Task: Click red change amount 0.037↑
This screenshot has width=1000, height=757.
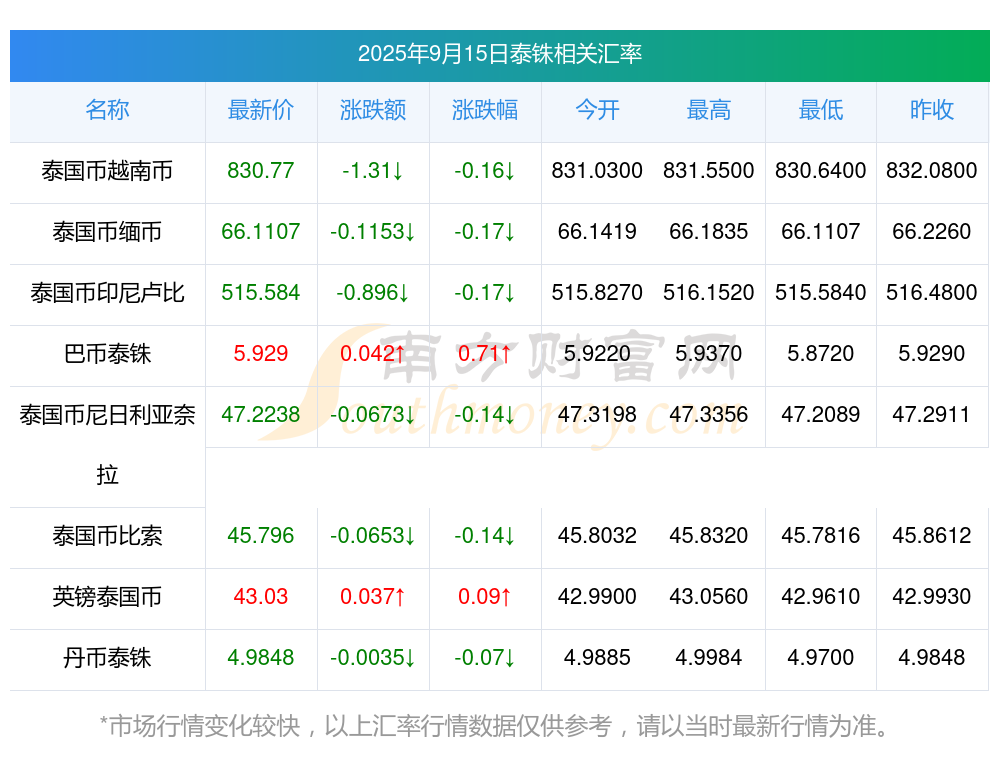Action: [x=373, y=597]
